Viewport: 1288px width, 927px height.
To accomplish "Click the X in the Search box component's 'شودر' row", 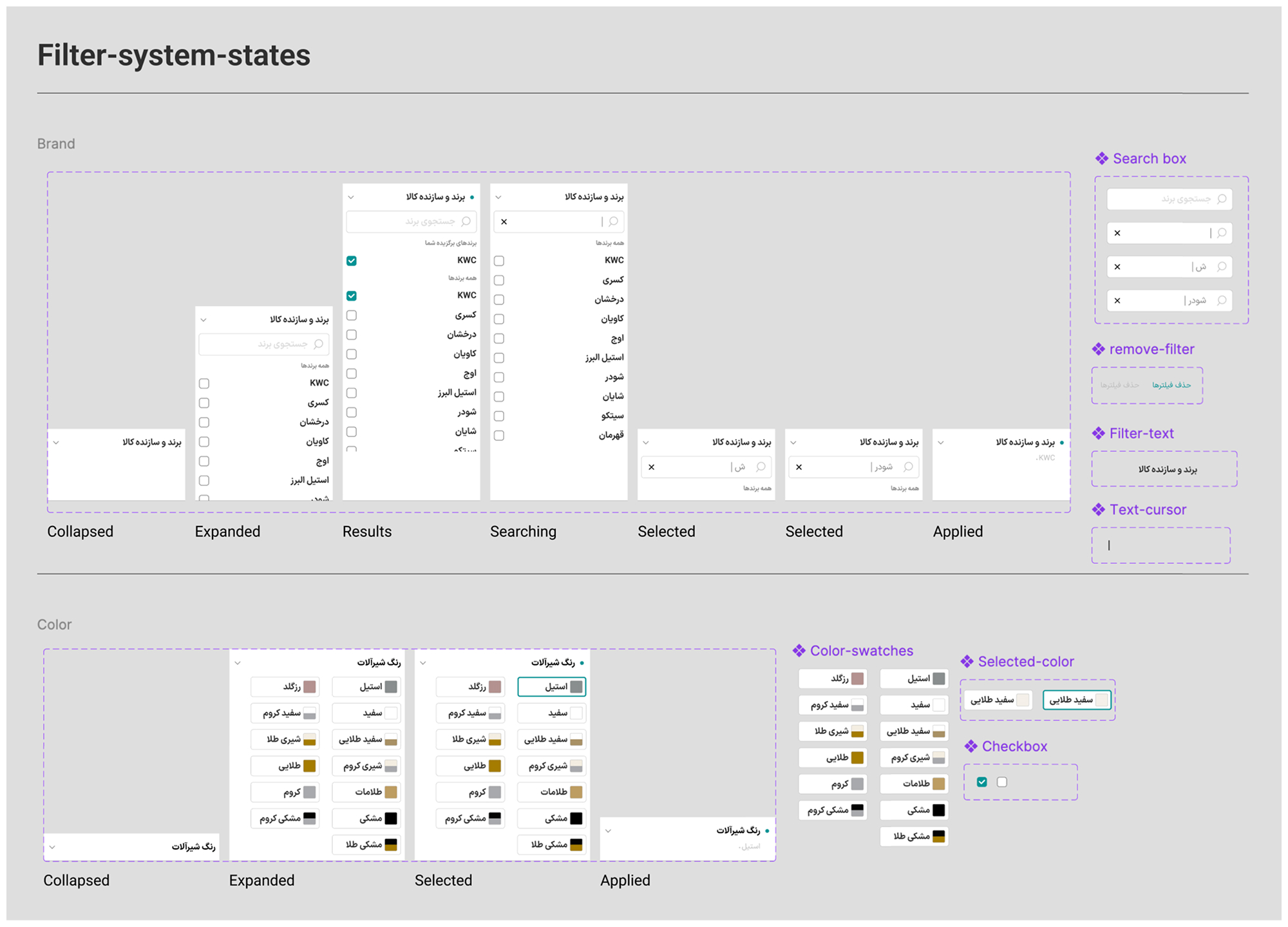I will coord(1117,301).
